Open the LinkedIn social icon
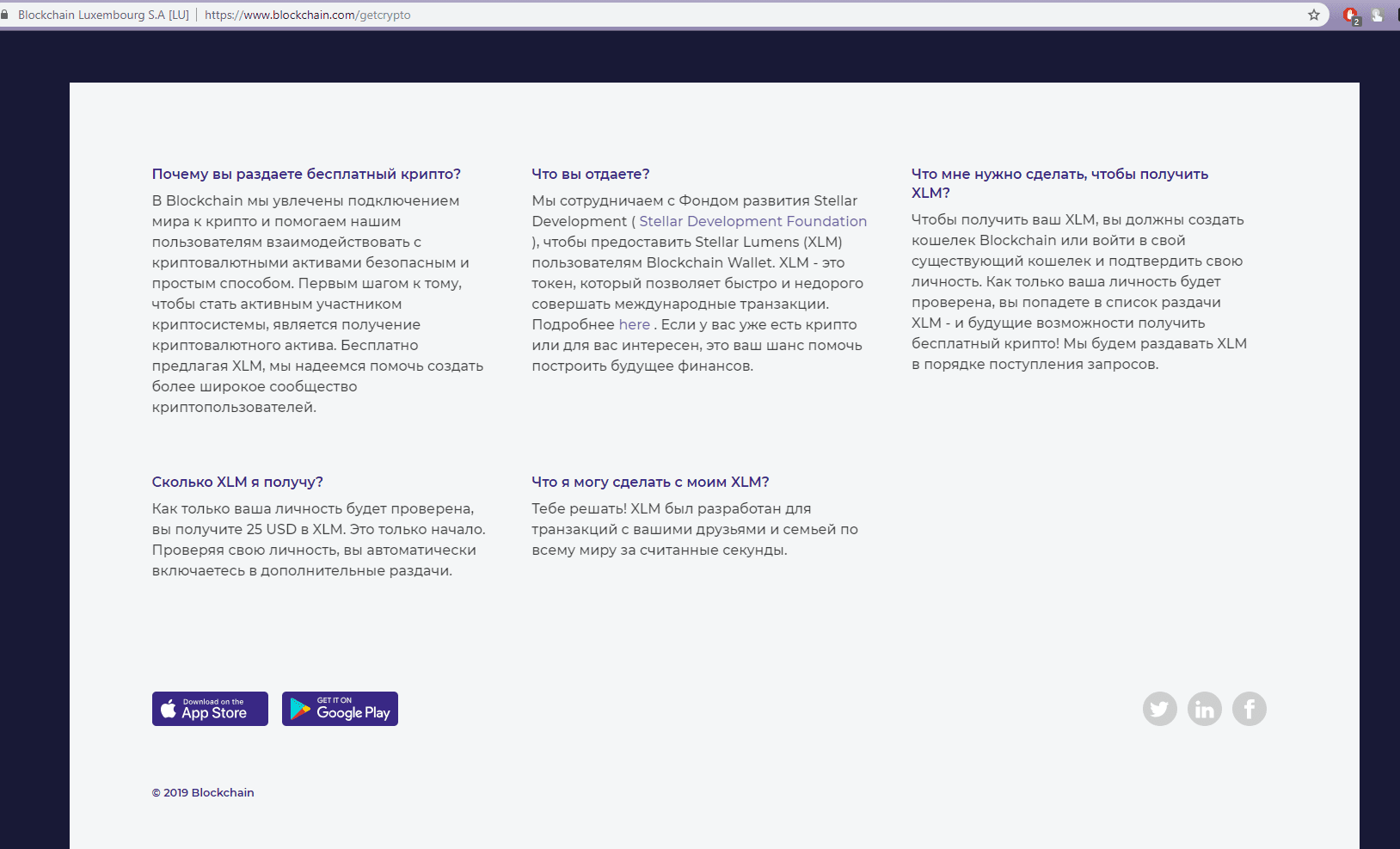1400x849 pixels. (x=1204, y=709)
